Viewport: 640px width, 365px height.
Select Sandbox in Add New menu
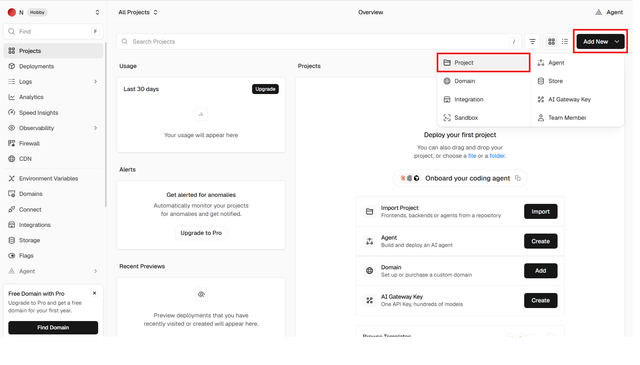coord(484,118)
